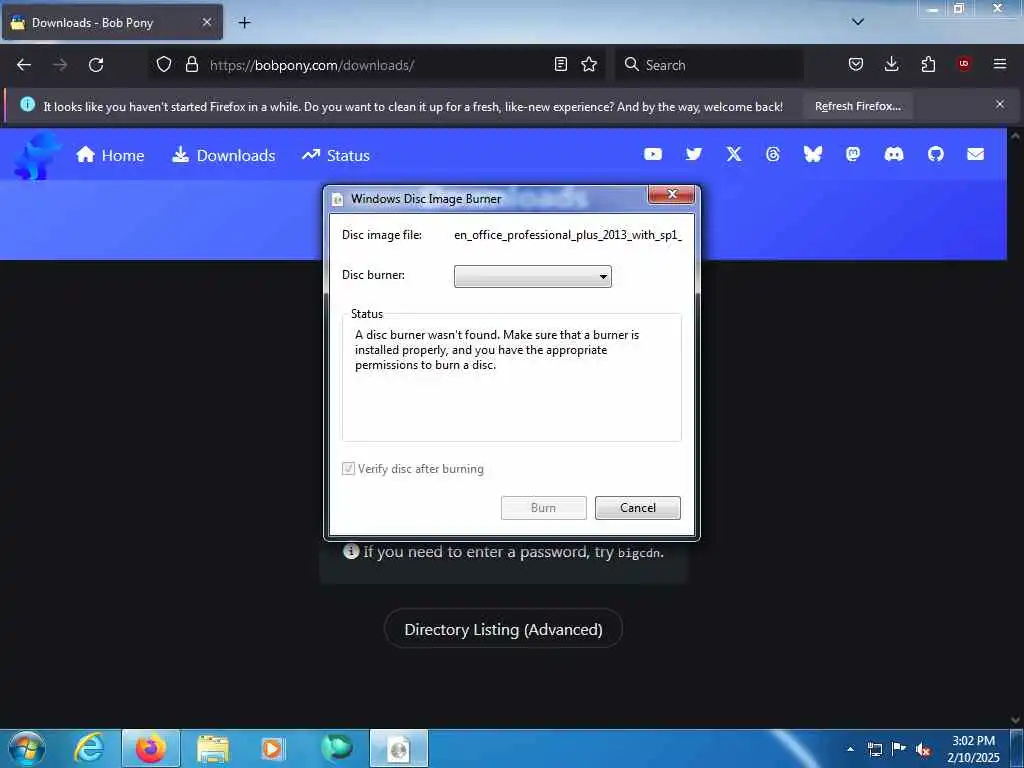Click the Directory Listing (Advanced) button
This screenshot has width=1024, height=768.
click(504, 629)
